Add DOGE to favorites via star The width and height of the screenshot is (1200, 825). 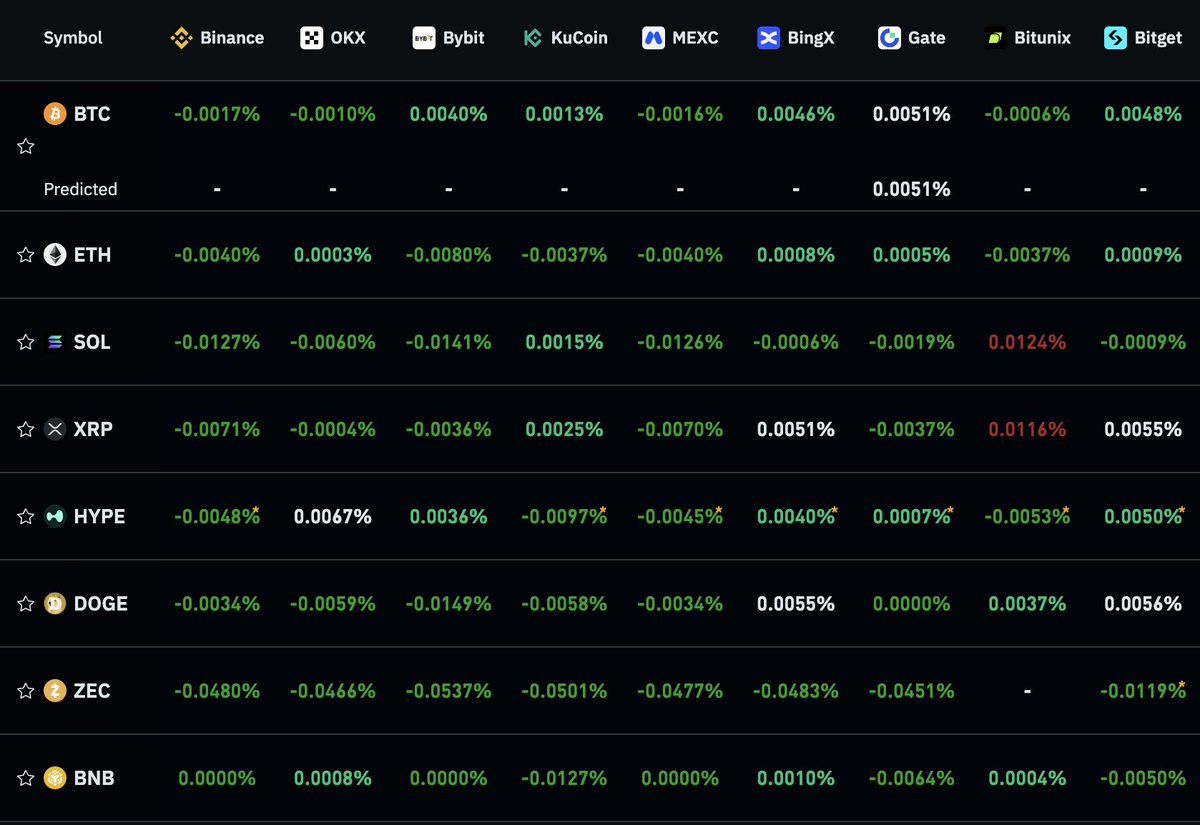[x=26, y=604]
